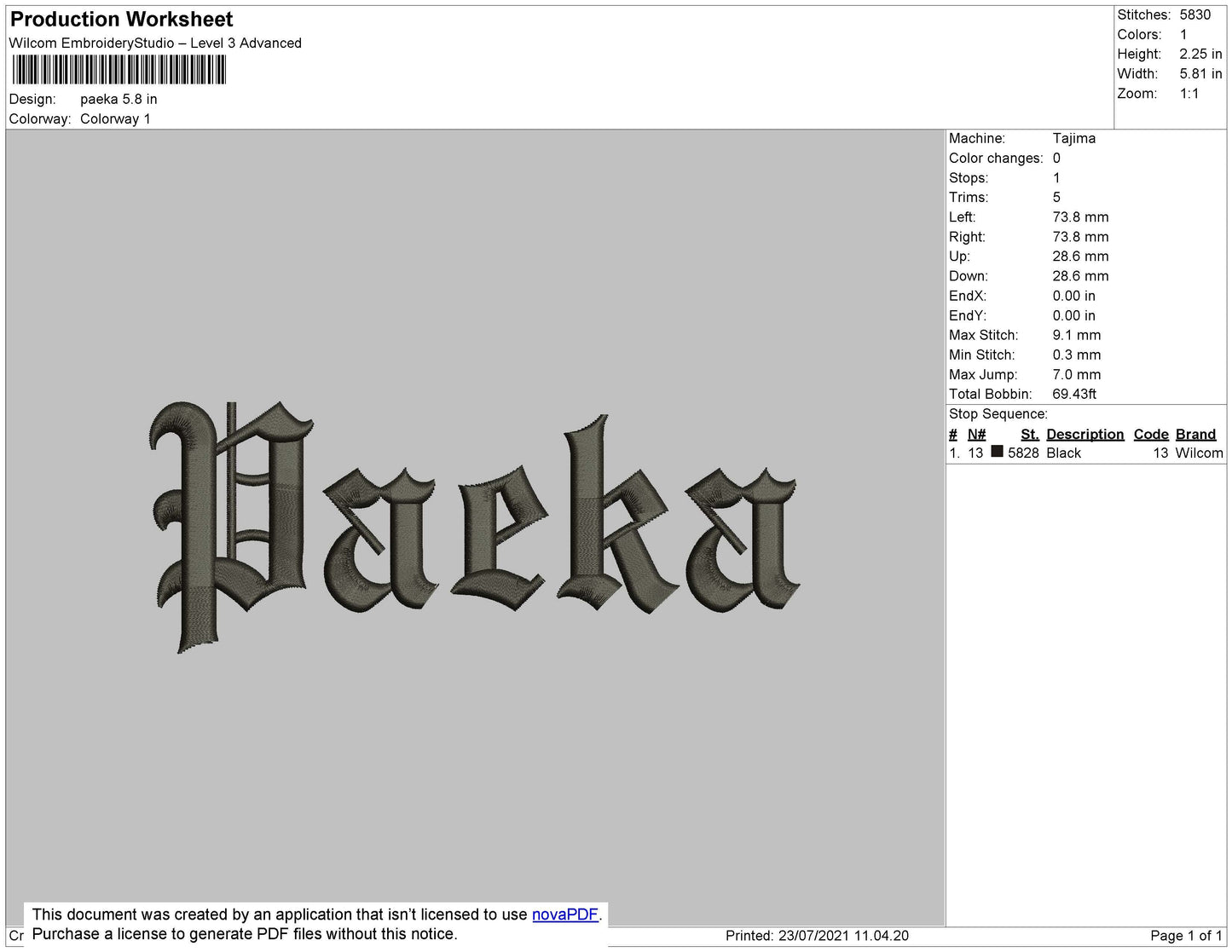The height and width of the screenshot is (952, 1232).
Task: Click the design name 'paeka 5.8 in'
Action: coord(119,99)
